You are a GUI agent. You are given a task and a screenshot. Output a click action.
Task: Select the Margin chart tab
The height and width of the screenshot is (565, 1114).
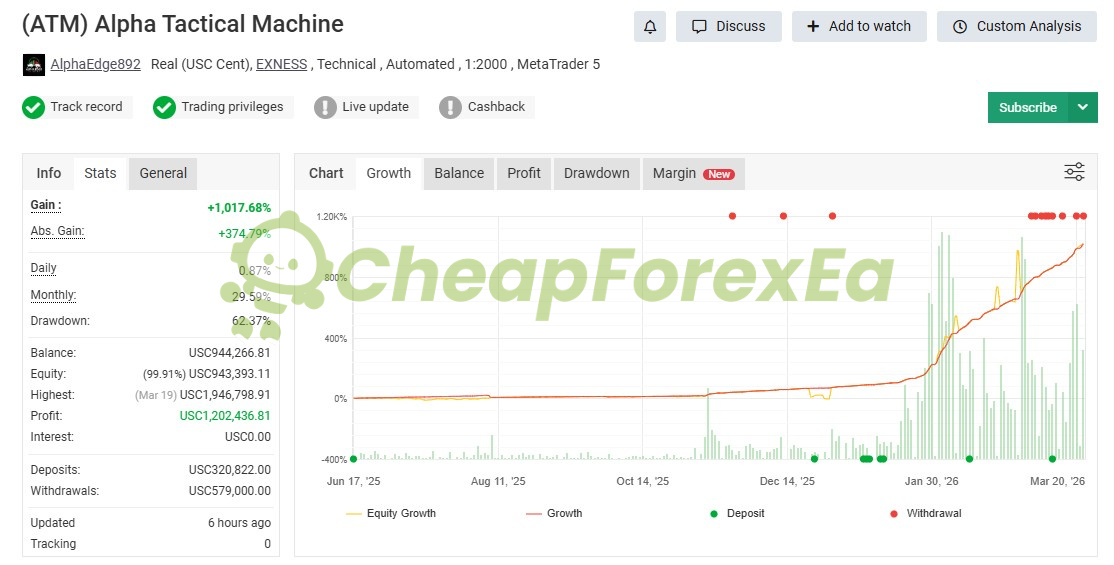tap(693, 173)
